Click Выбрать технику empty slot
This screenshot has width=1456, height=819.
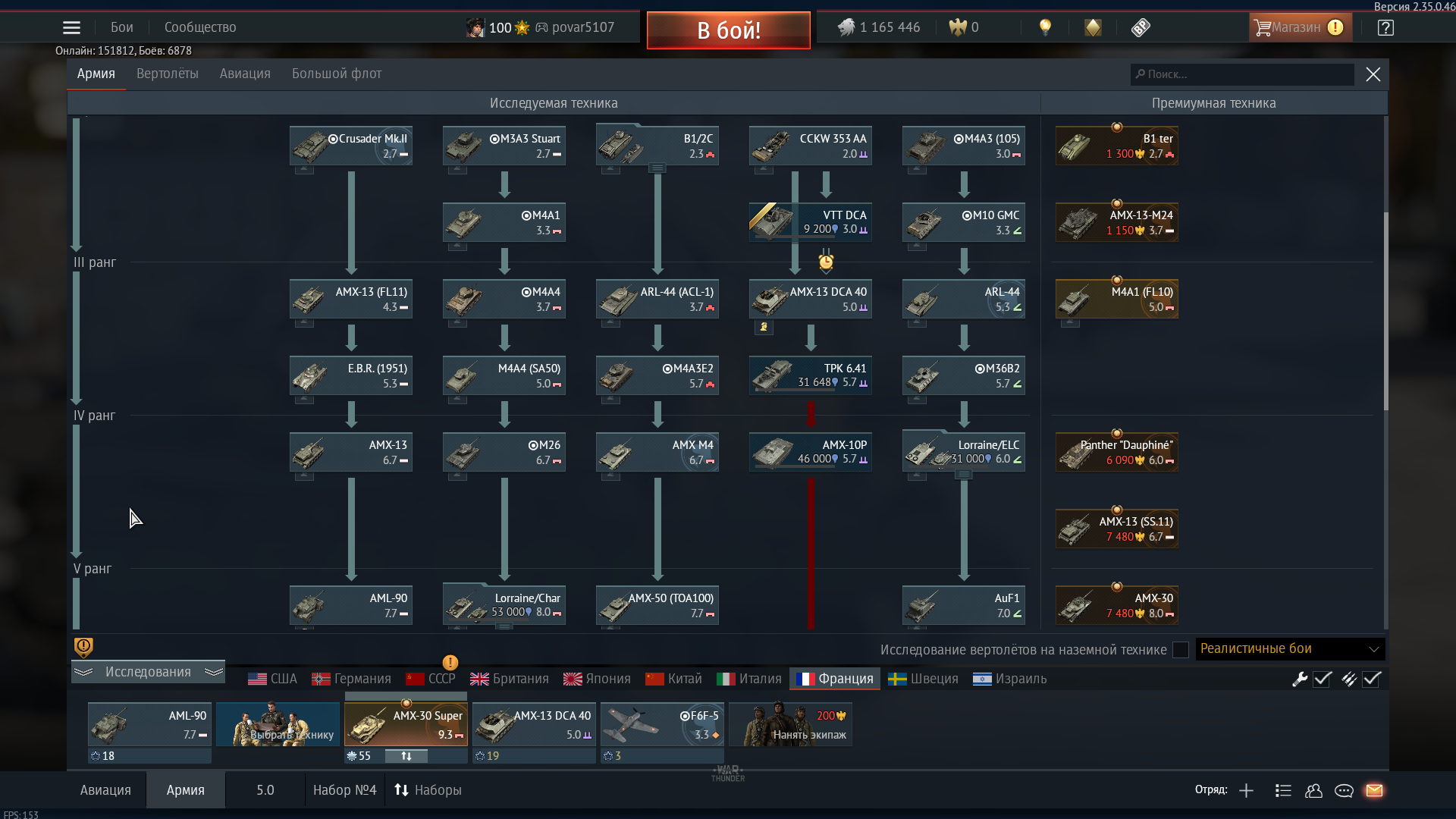(278, 724)
